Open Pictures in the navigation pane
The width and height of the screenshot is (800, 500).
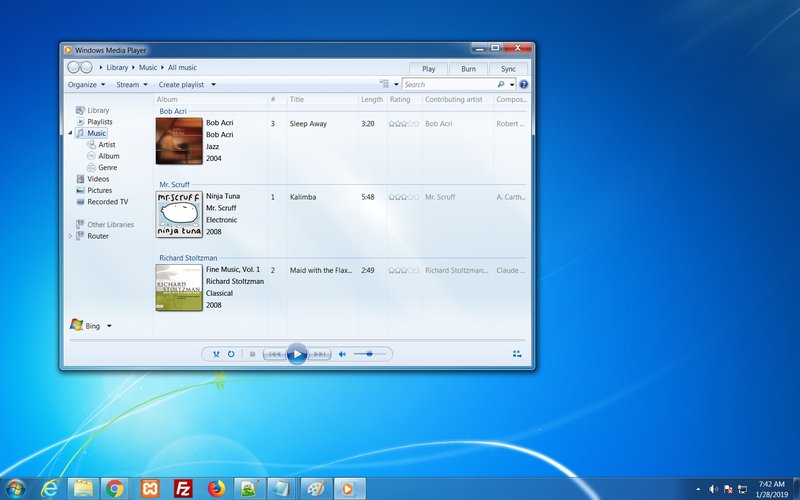coord(94,190)
